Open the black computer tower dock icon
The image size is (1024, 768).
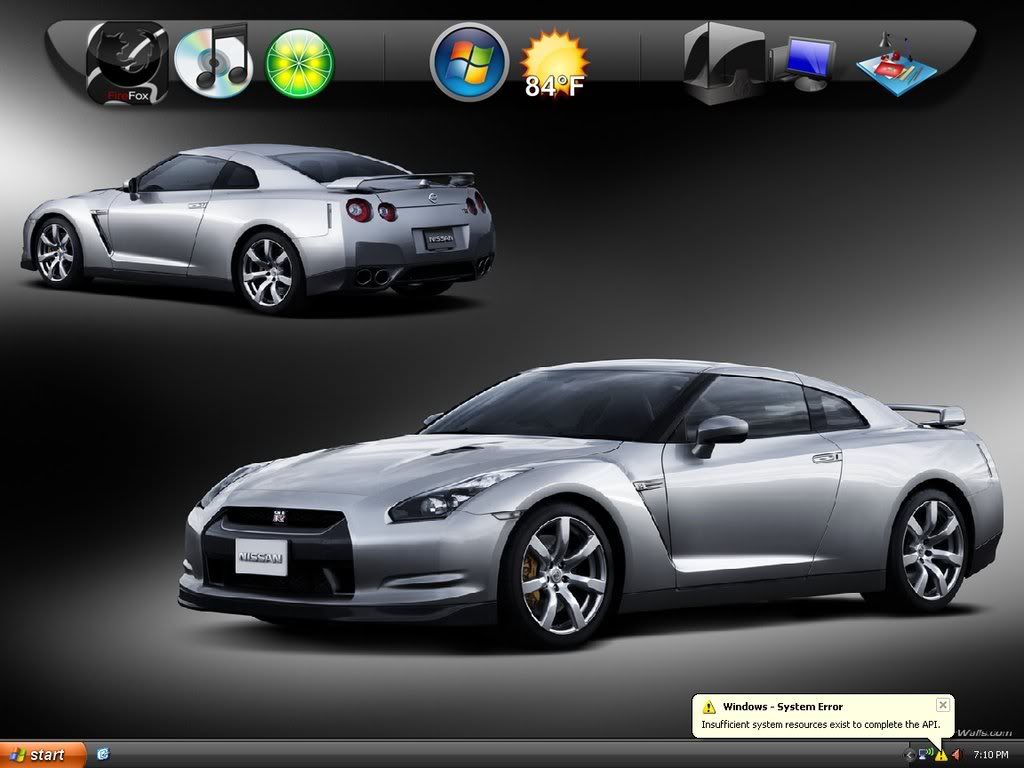pyautogui.click(x=723, y=63)
